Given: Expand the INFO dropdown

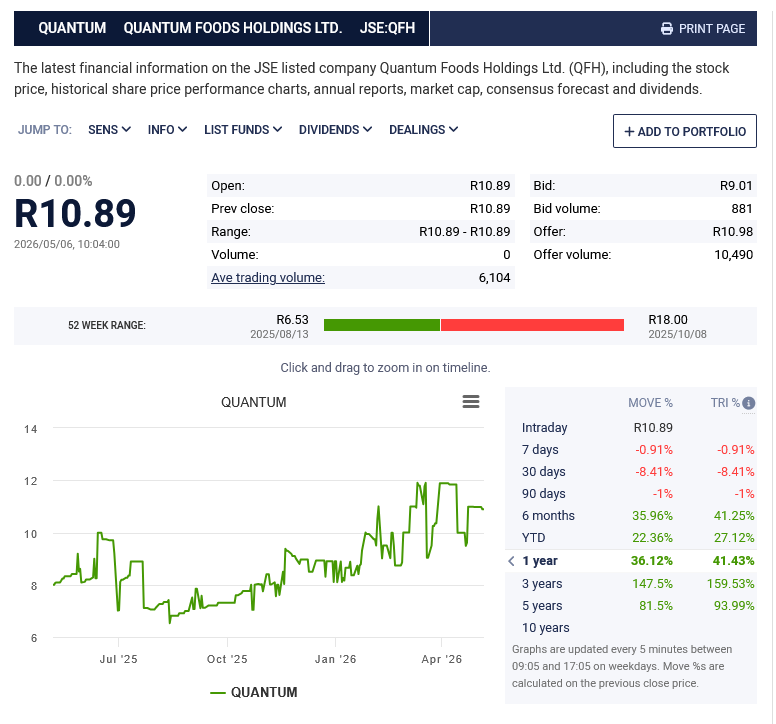Looking at the screenshot, I should [167, 130].
